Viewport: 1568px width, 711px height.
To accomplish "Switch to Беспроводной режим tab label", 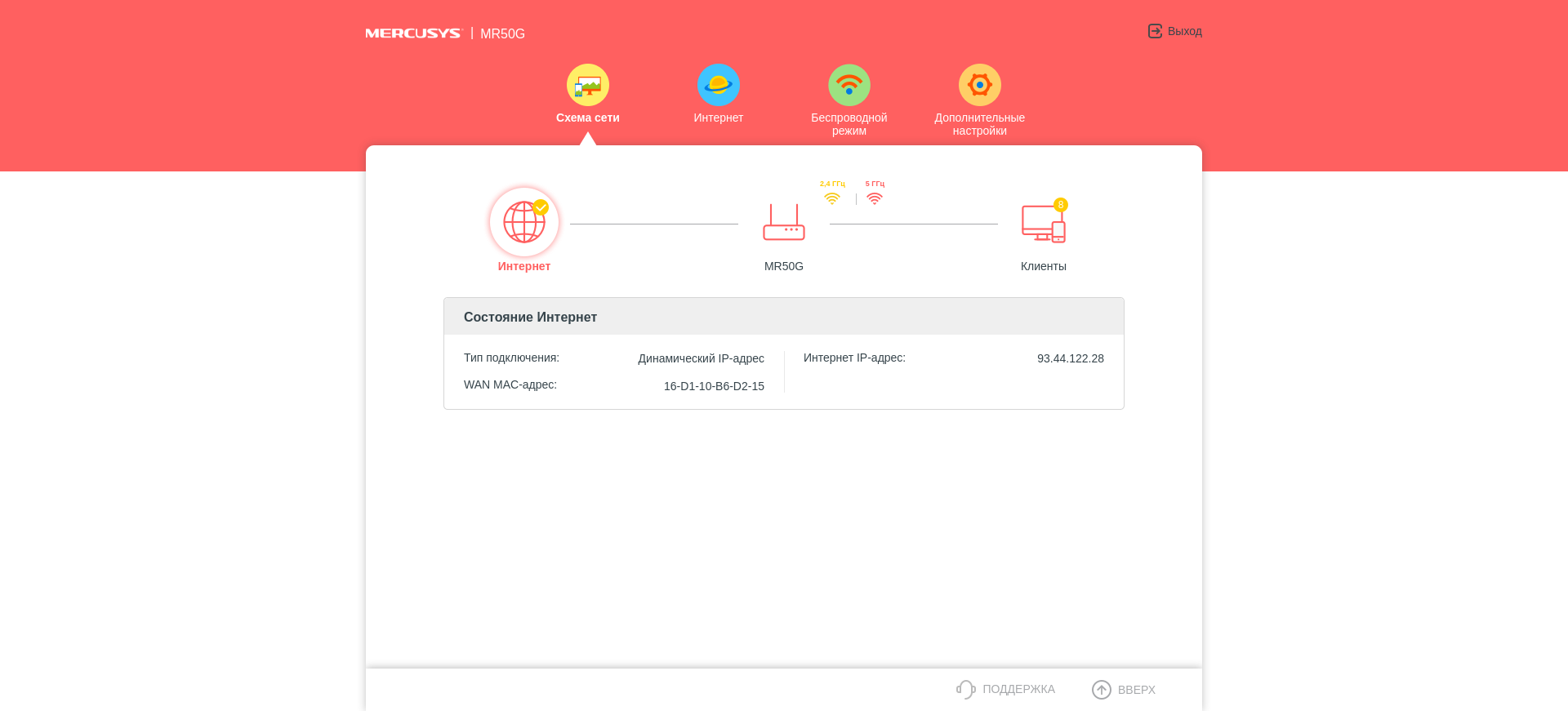I will 849,124.
